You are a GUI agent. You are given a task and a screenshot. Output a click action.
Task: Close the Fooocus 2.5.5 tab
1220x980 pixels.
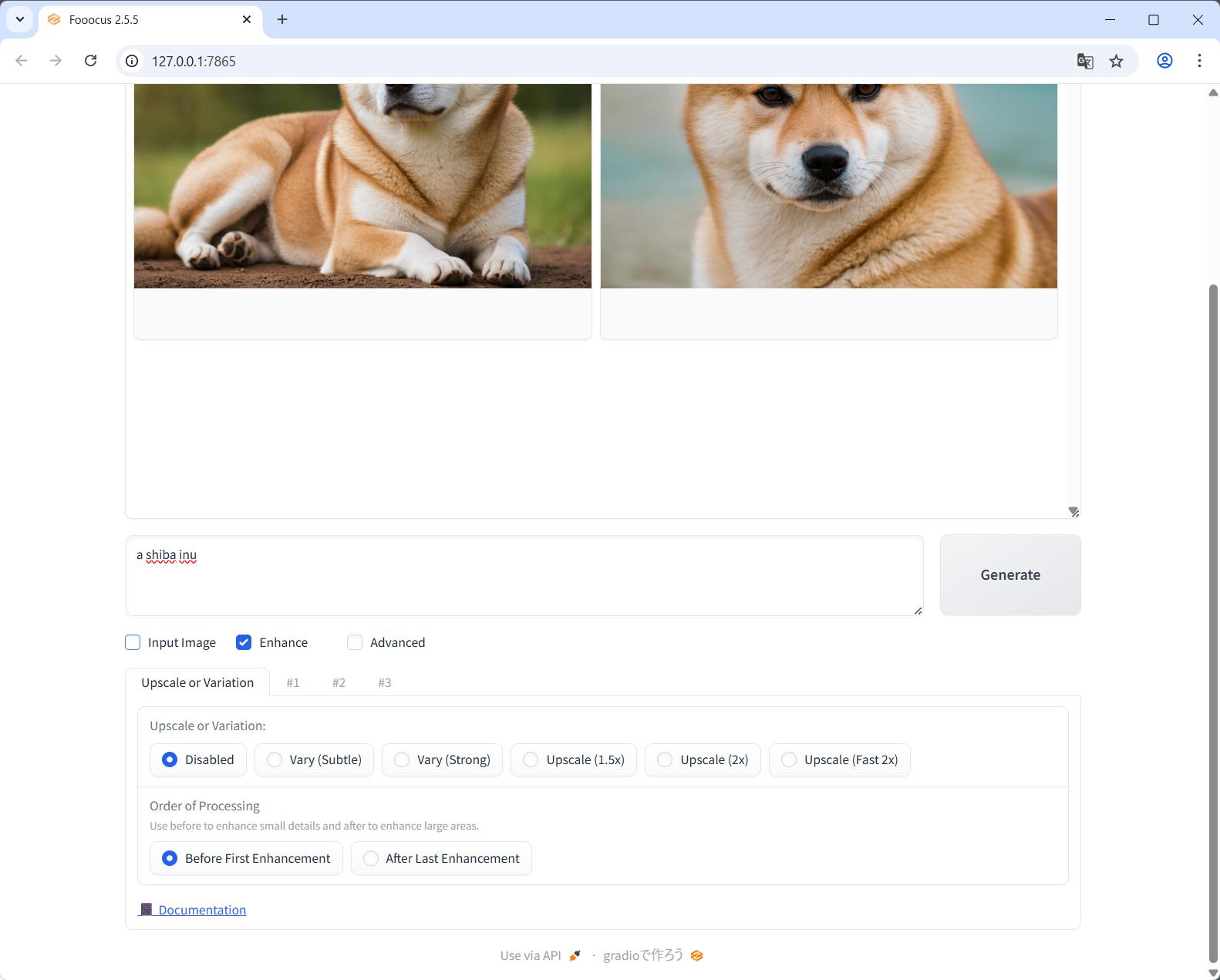pos(247,19)
